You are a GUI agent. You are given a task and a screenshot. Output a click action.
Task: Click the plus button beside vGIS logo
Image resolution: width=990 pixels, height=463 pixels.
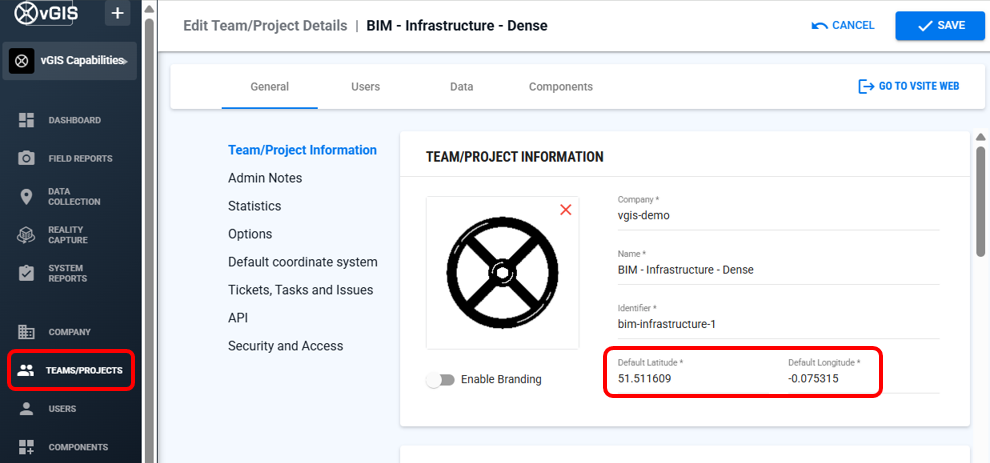[x=117, y=13]
